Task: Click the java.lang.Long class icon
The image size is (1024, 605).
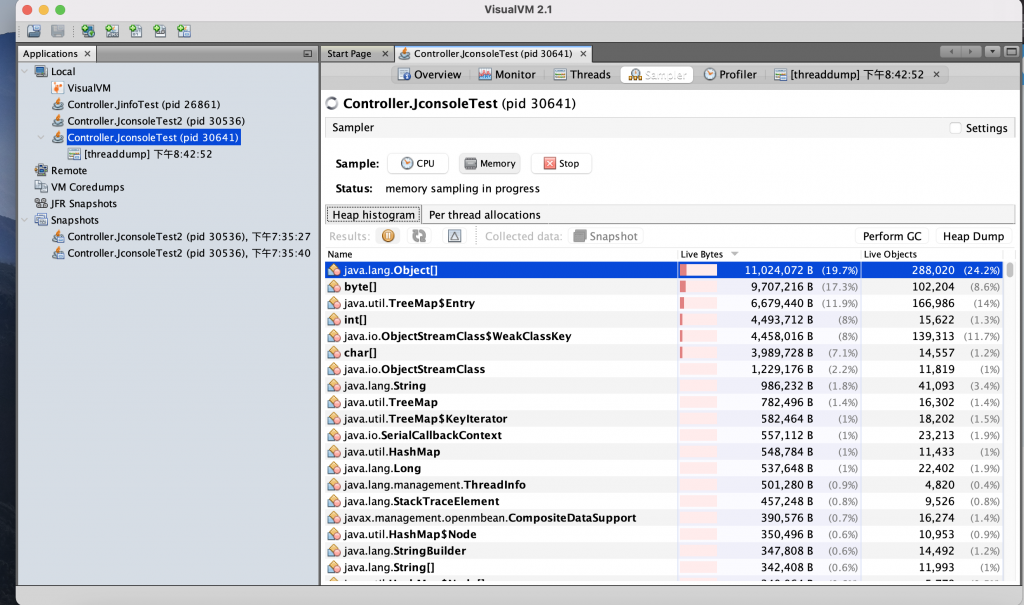Action: 334,468
